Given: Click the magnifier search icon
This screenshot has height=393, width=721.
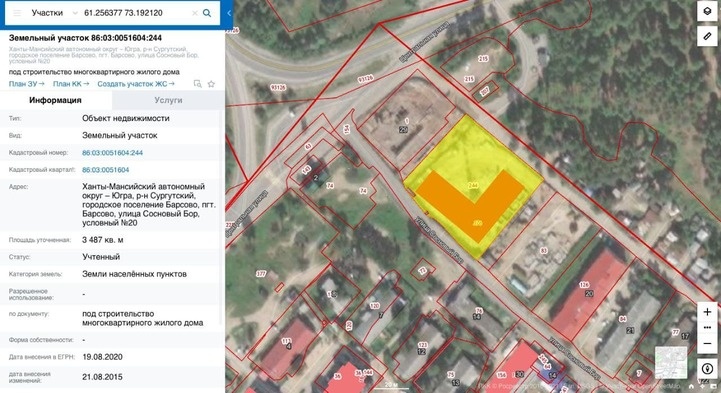Looking at the screenshot, I should [x=207, y=13].
